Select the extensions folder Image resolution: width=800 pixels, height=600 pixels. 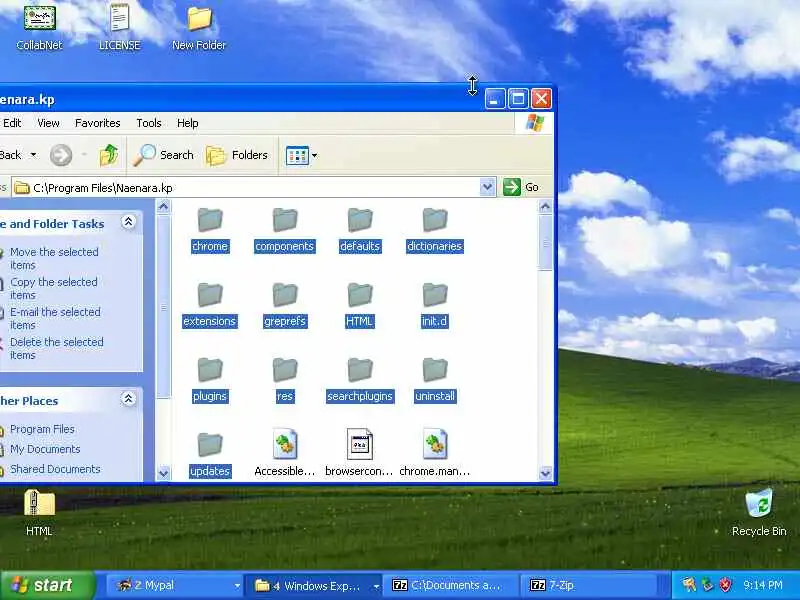pos(210,306)
